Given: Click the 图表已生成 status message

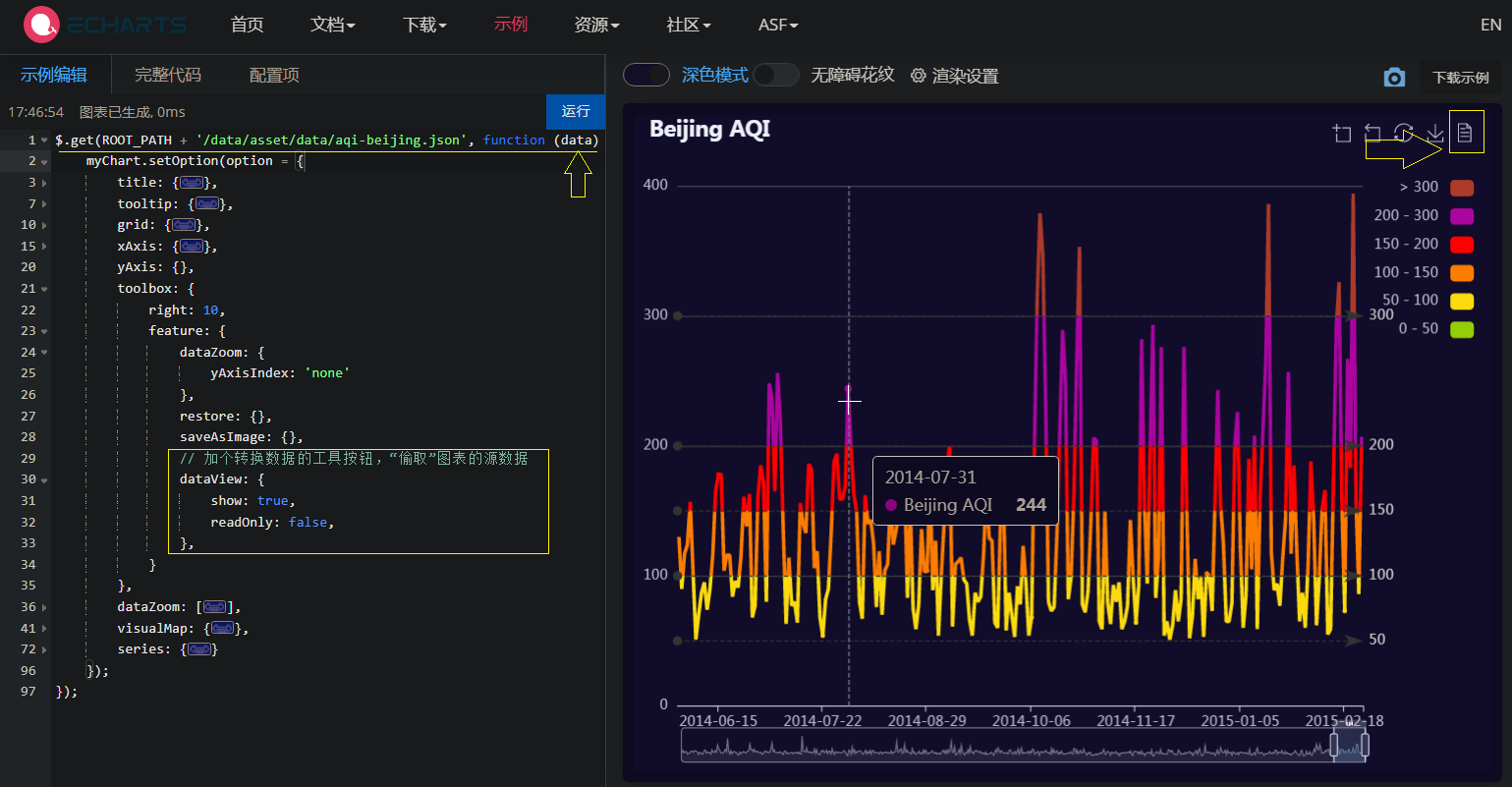Looking at the screenshot, I should click(x=132, y=112).
